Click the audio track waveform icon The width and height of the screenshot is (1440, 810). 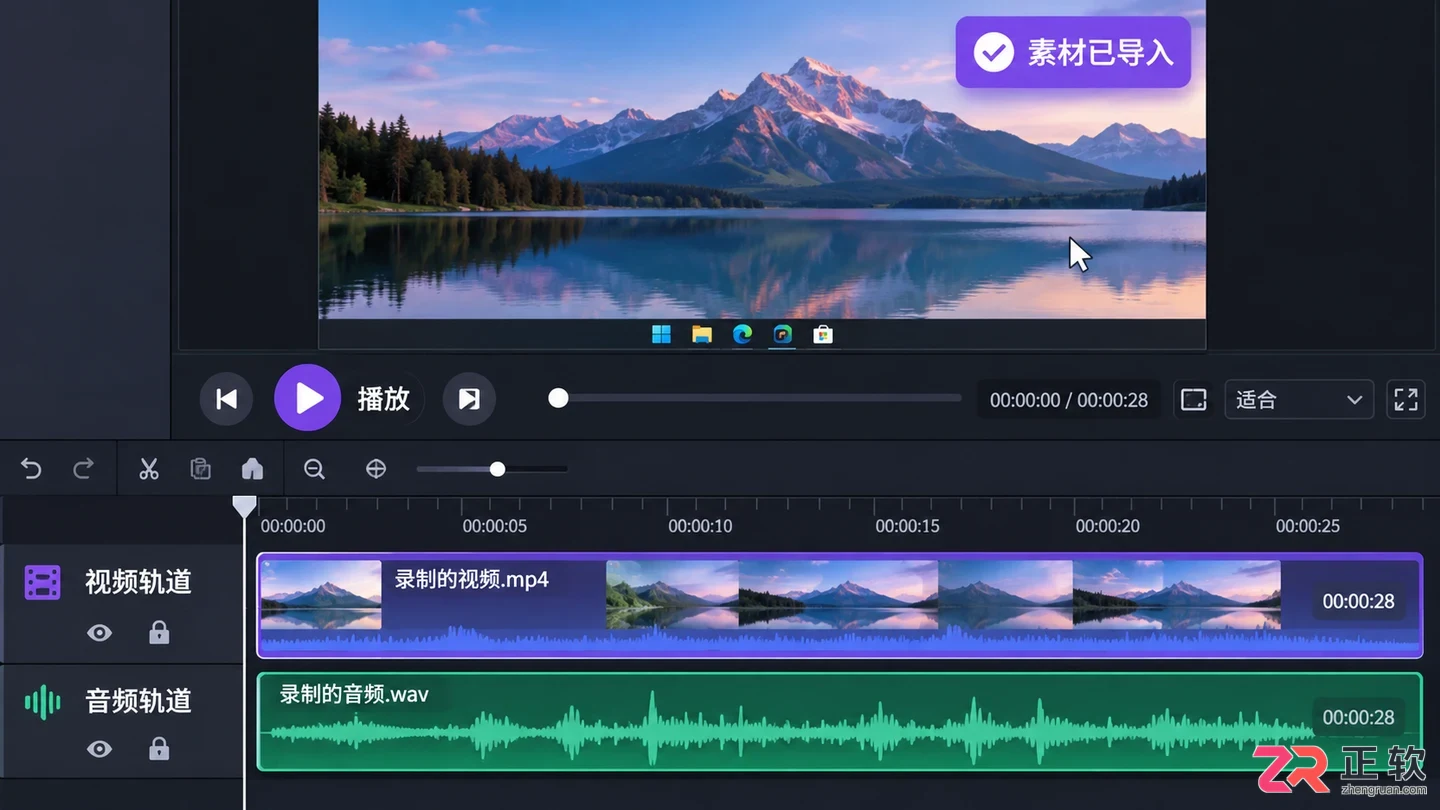pyautogui.click(x=43, y=701)
